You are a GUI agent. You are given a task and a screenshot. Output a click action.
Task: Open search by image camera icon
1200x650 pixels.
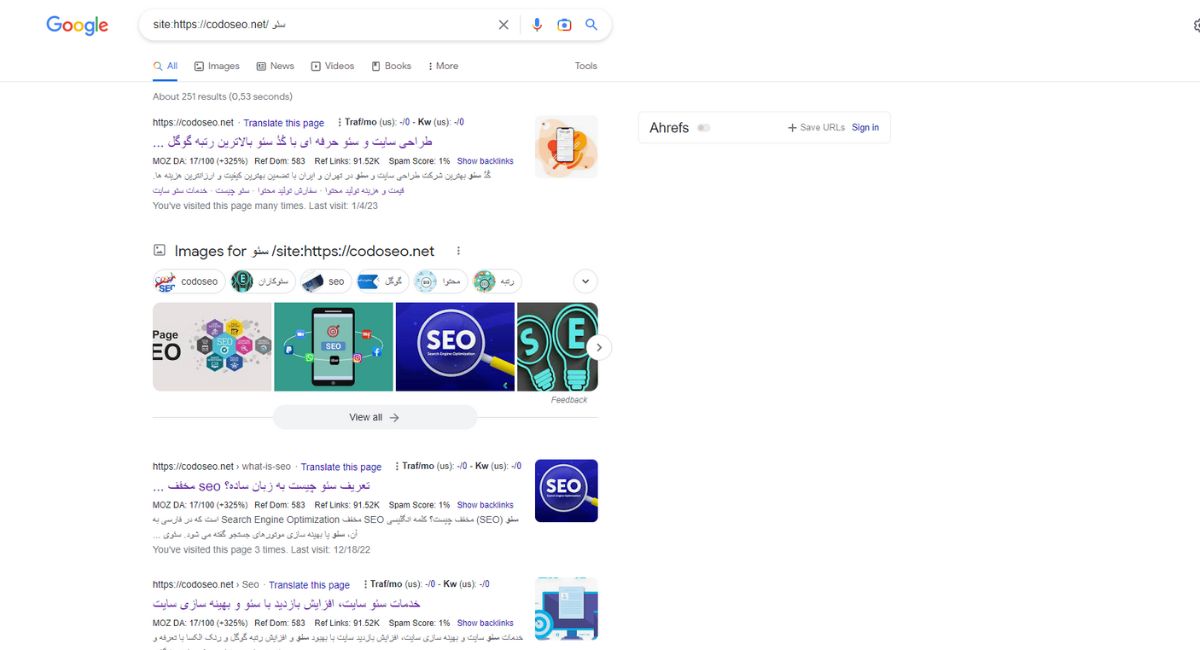click(564, 25)
